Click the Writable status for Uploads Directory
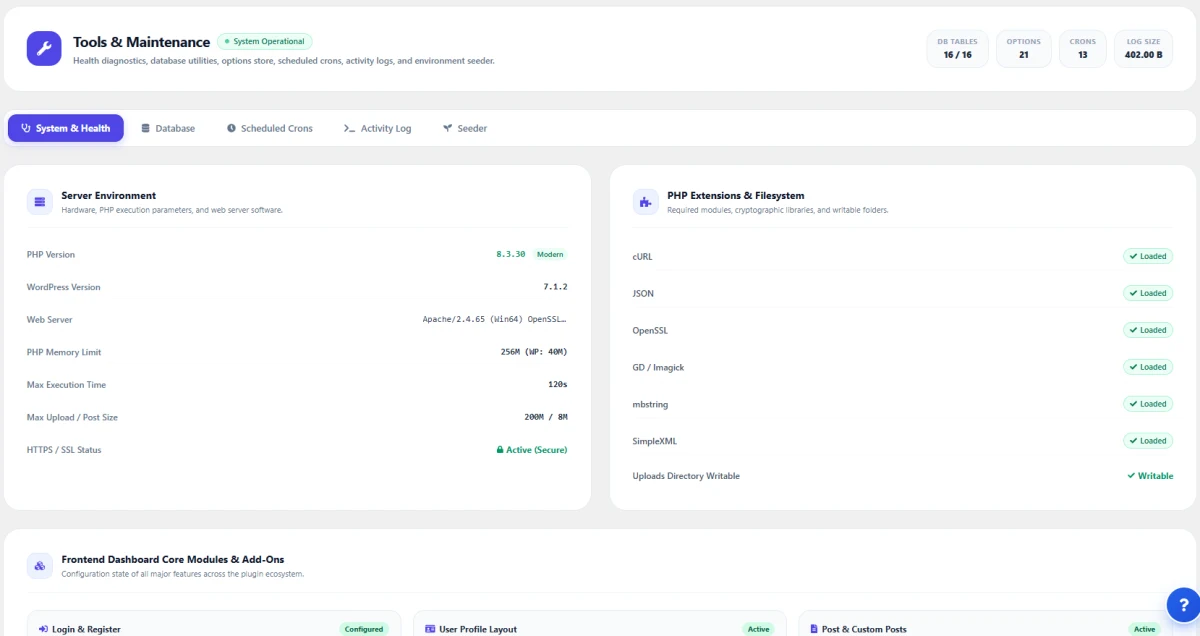Screen dimensions: 1200x636 click(x=1150, y=476)
